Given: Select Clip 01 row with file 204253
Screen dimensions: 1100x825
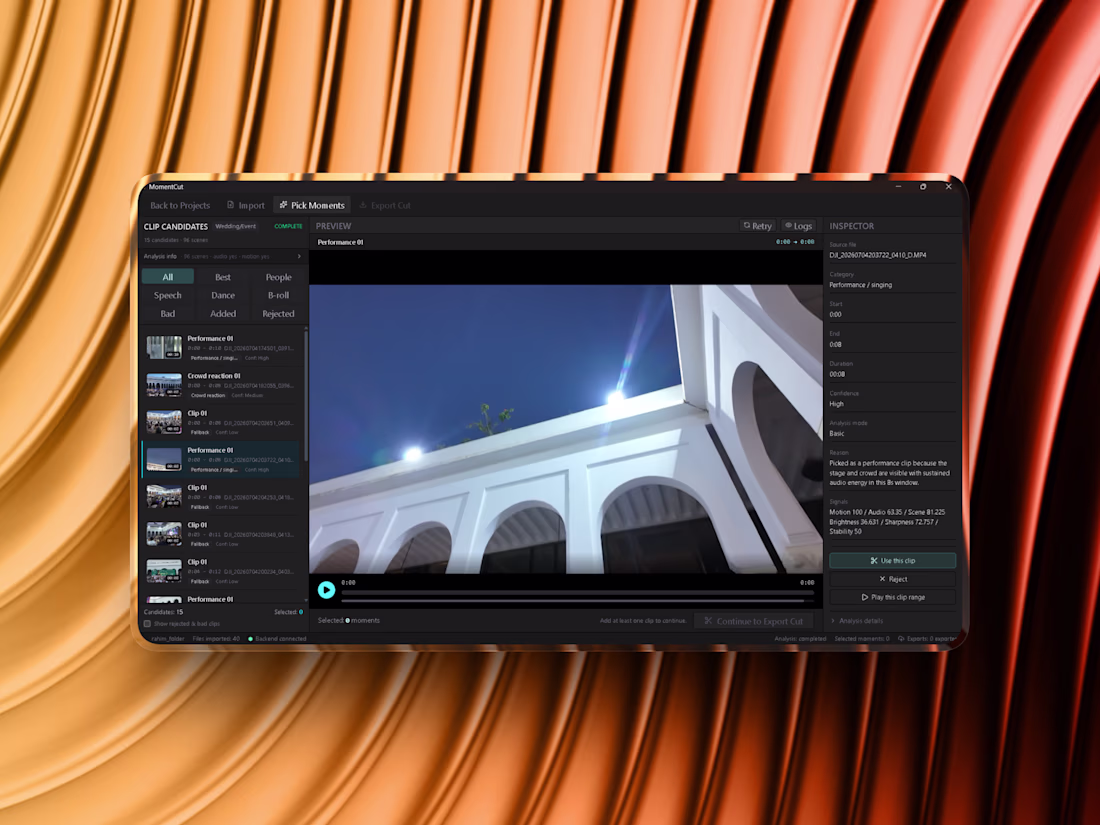Looking at the screenshot, I should [x=222, y=497].
